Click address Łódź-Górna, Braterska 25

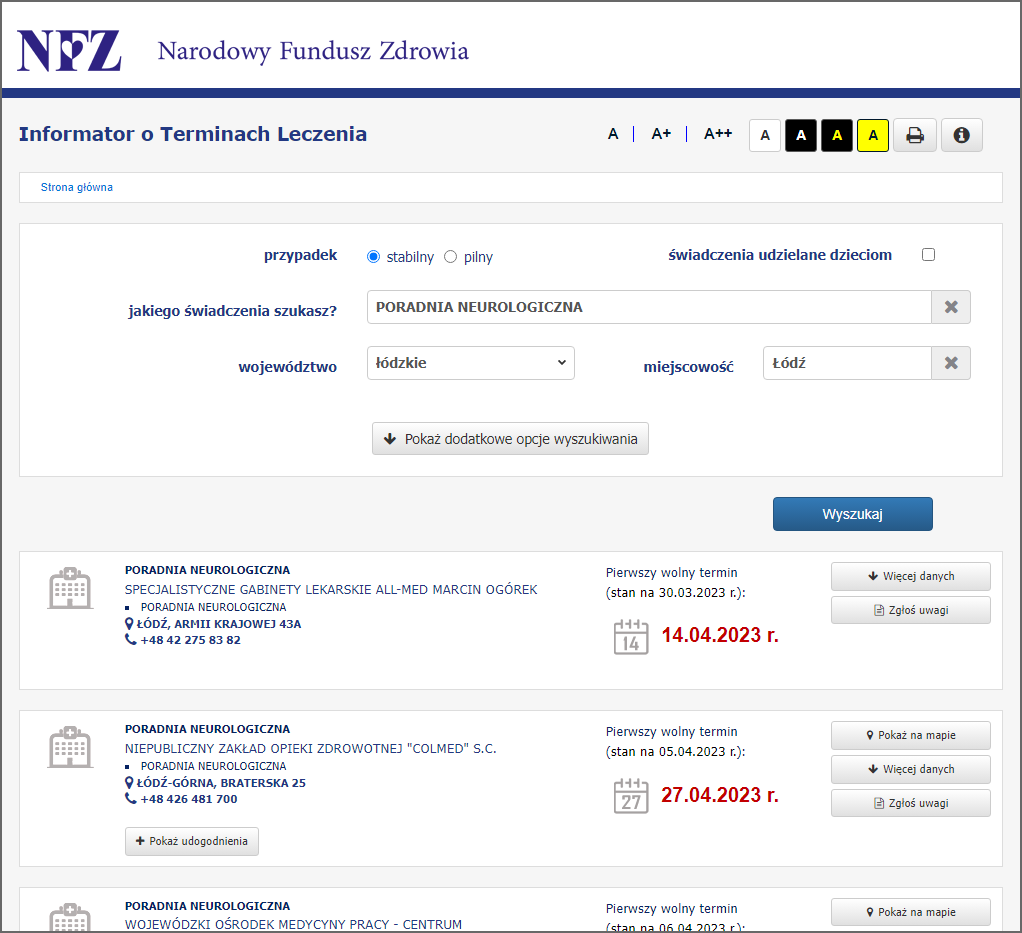[221, 783]
